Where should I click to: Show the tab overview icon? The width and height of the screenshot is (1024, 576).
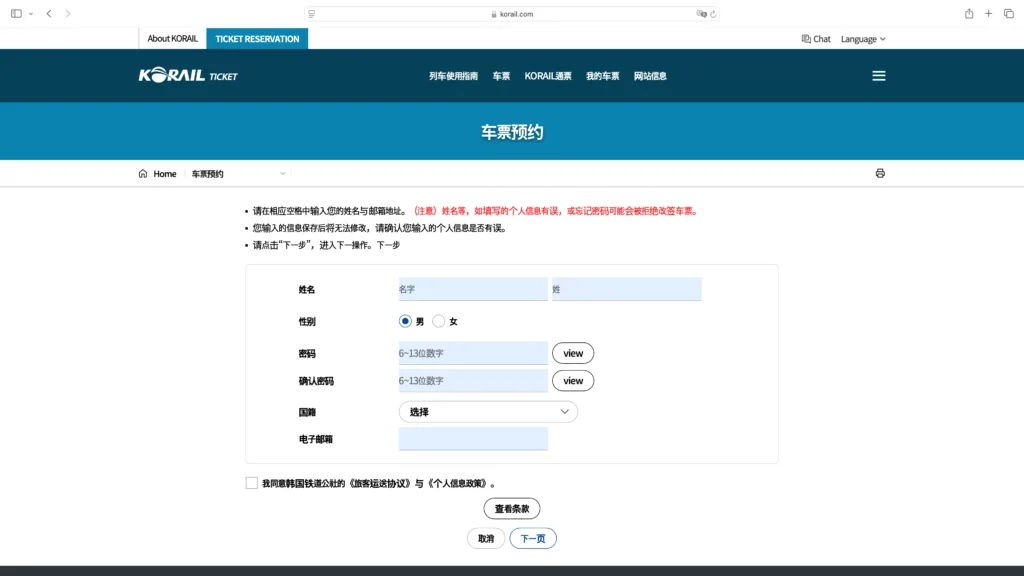tap(1009, 14)
